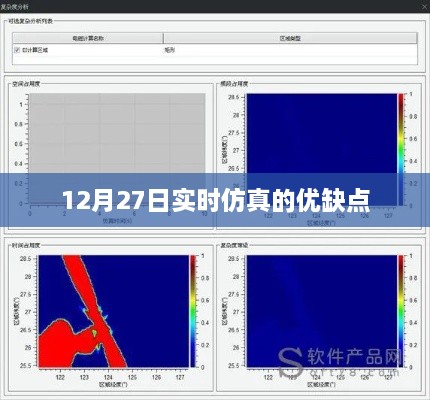Toggle the 计算区域 row checkbox

click(17, 50)
